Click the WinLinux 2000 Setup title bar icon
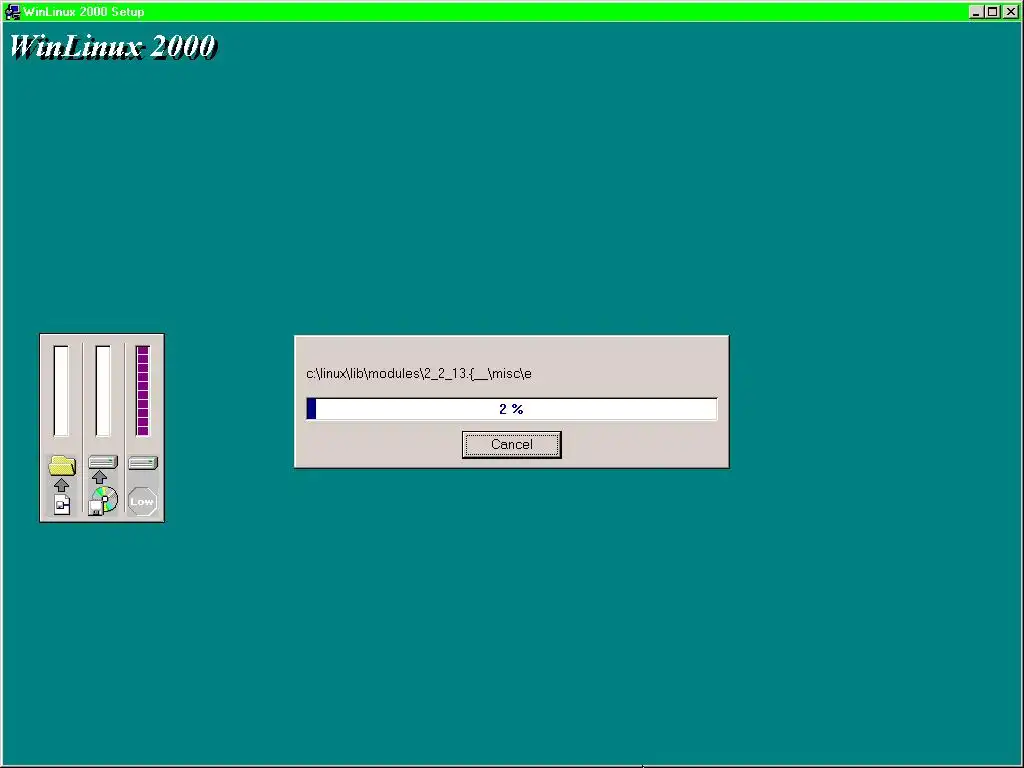The width and height of the screenshot is (1024, 768). coord(12,11)
